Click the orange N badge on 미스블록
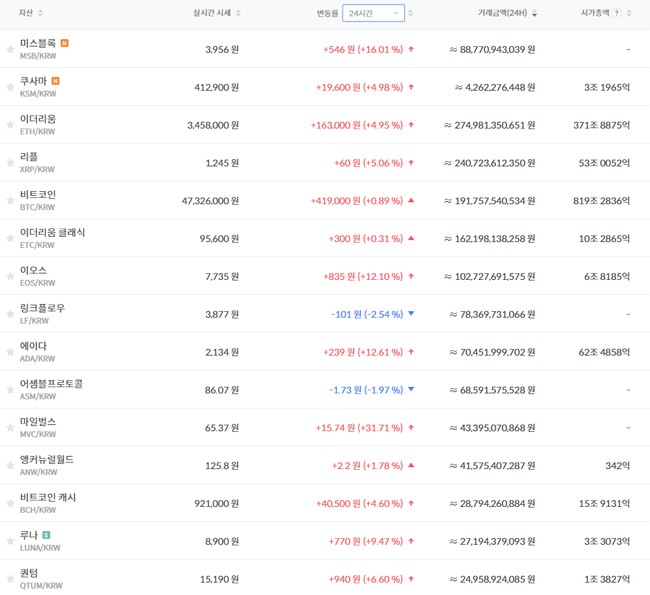 click(x=64, y=43)
